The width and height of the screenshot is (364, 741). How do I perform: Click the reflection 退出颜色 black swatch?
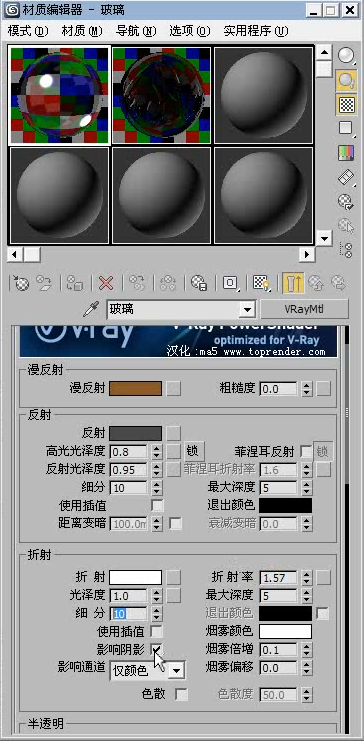pyautogui.click(x=285, y=505)
